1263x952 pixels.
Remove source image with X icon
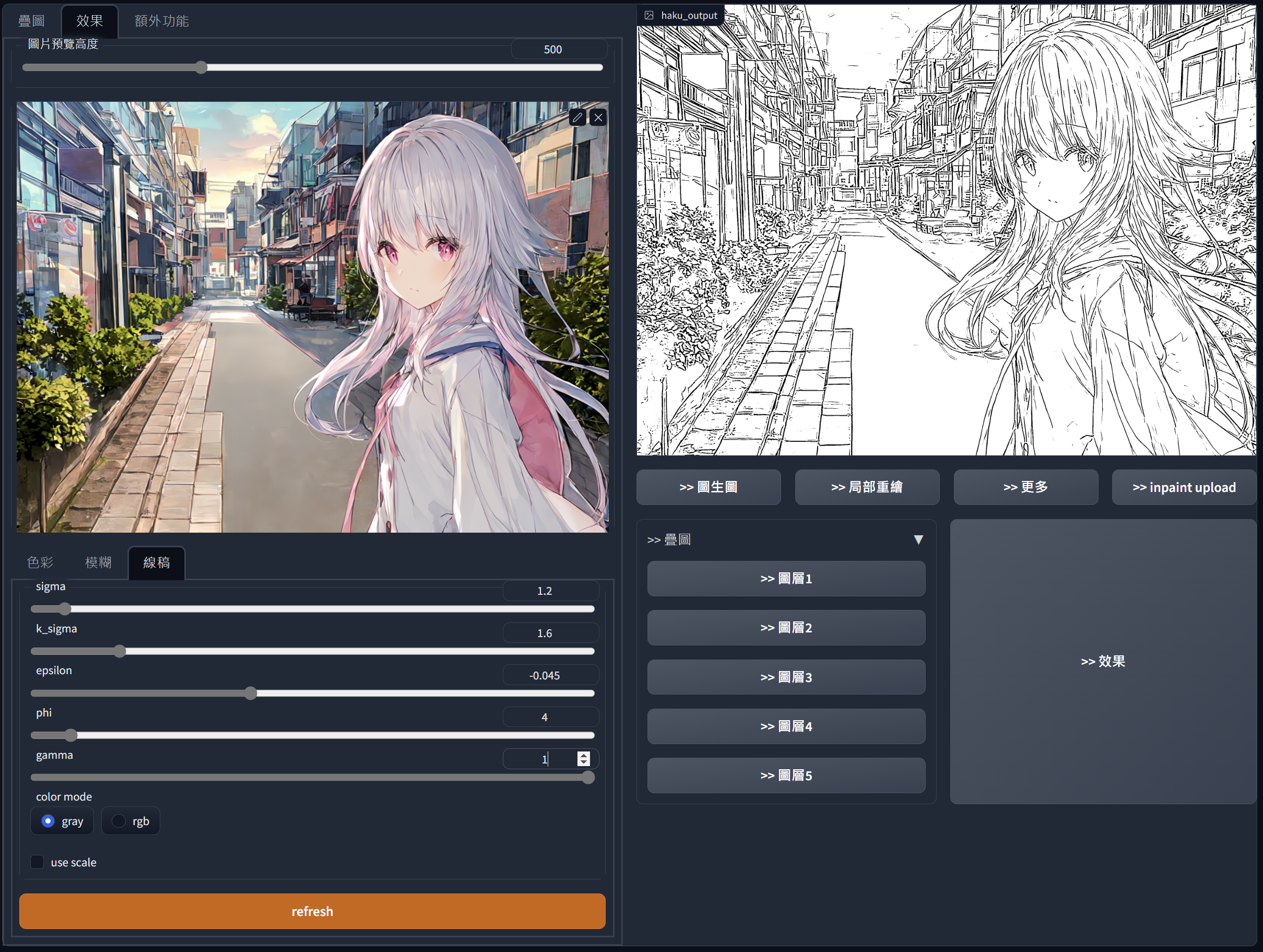click(x=598, y=117)
